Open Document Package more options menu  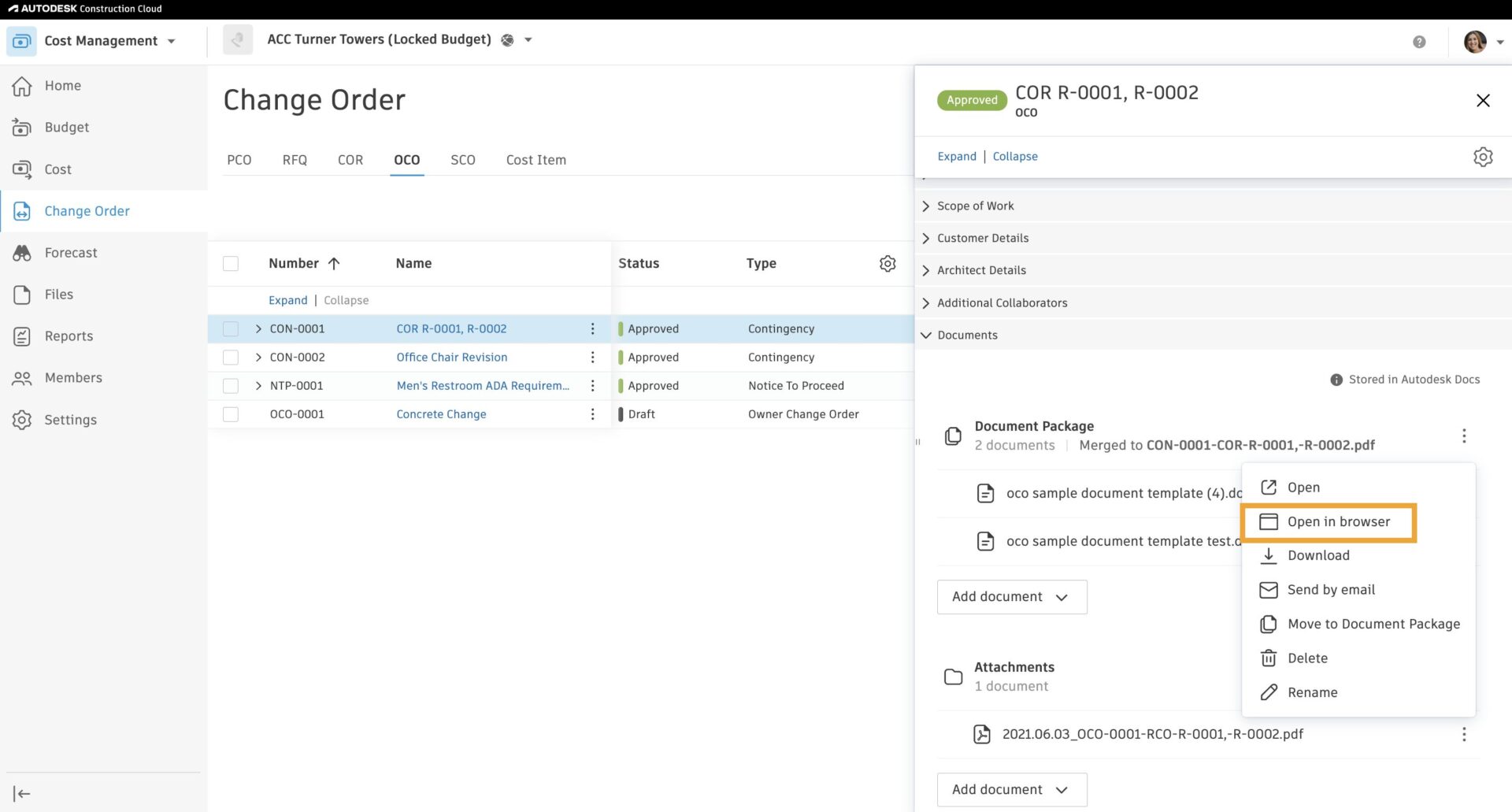(1464, 436)
